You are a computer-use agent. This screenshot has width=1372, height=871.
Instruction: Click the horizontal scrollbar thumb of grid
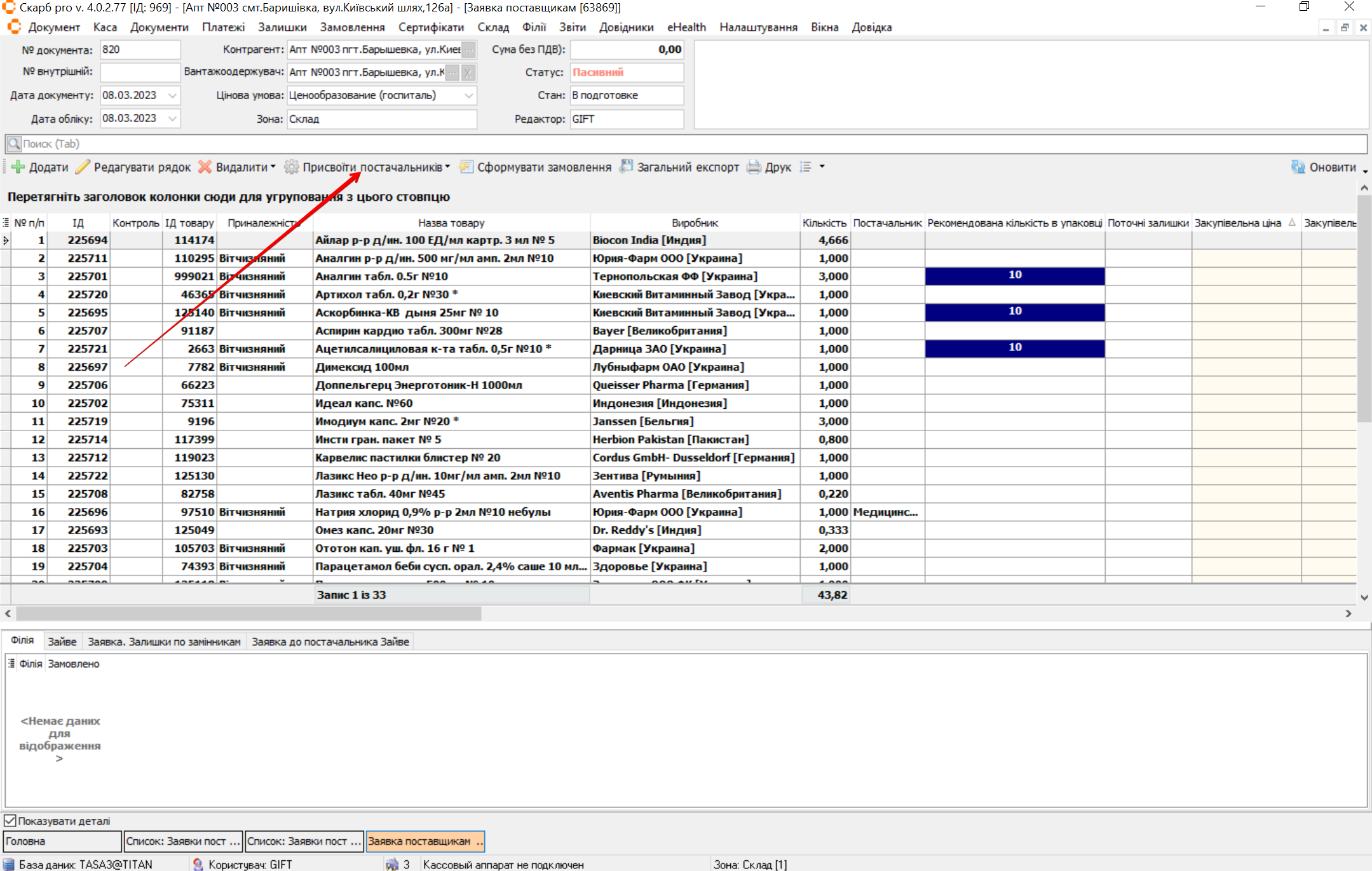pos(248,614)
